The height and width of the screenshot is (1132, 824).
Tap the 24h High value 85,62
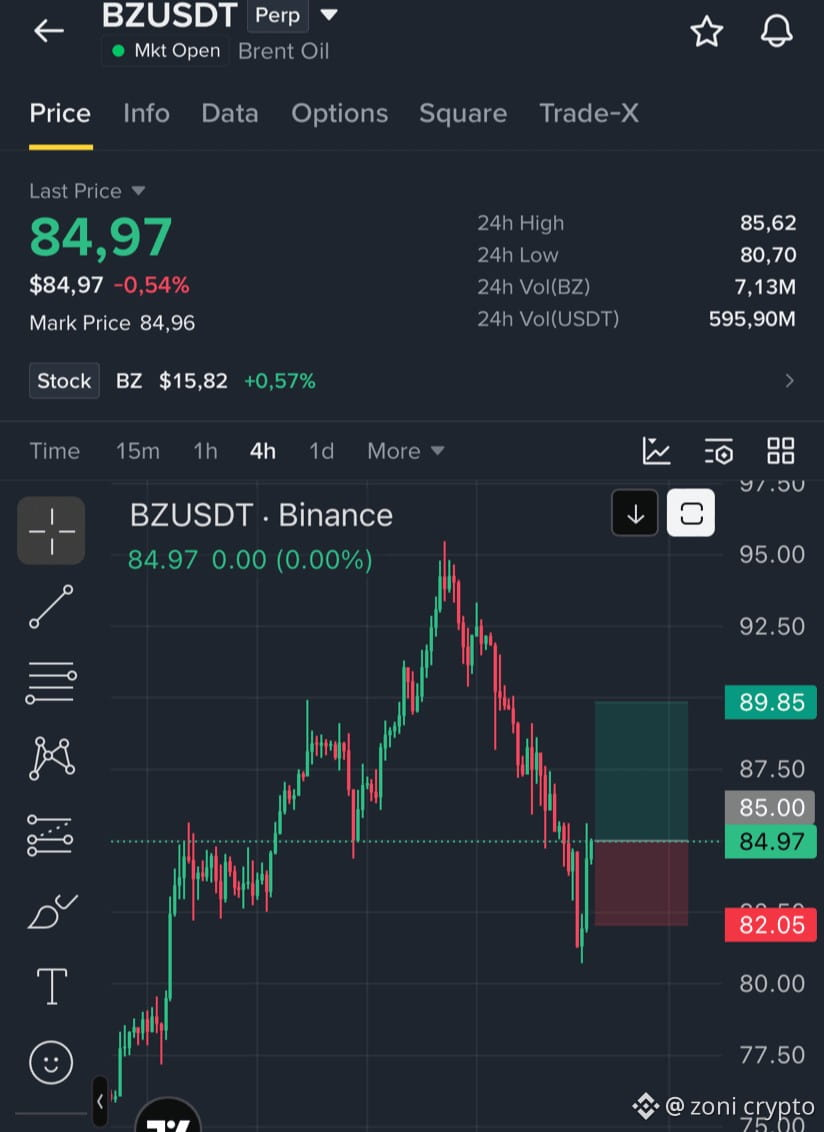768,223
